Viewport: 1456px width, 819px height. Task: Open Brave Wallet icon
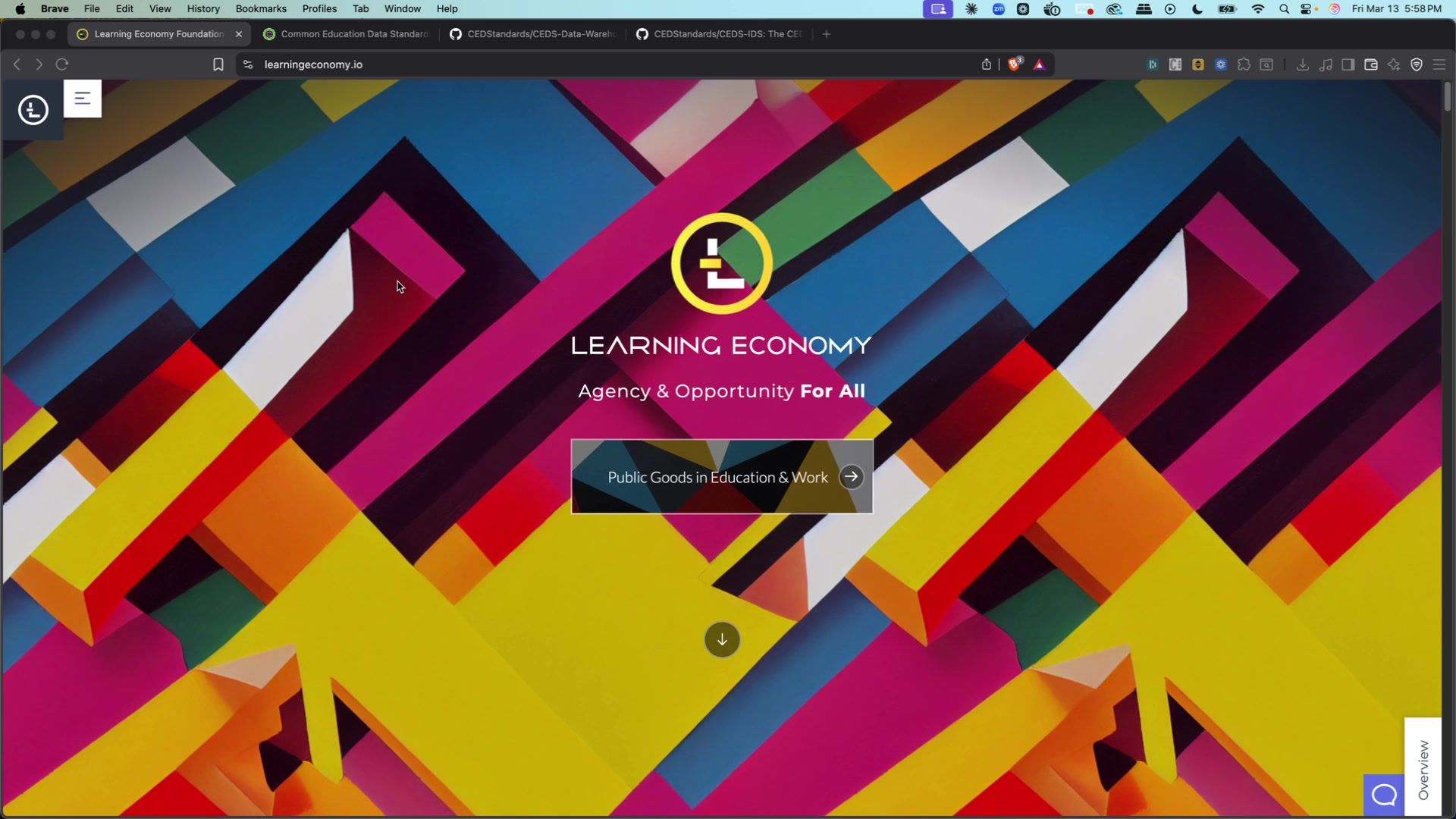click(1371, 64)
